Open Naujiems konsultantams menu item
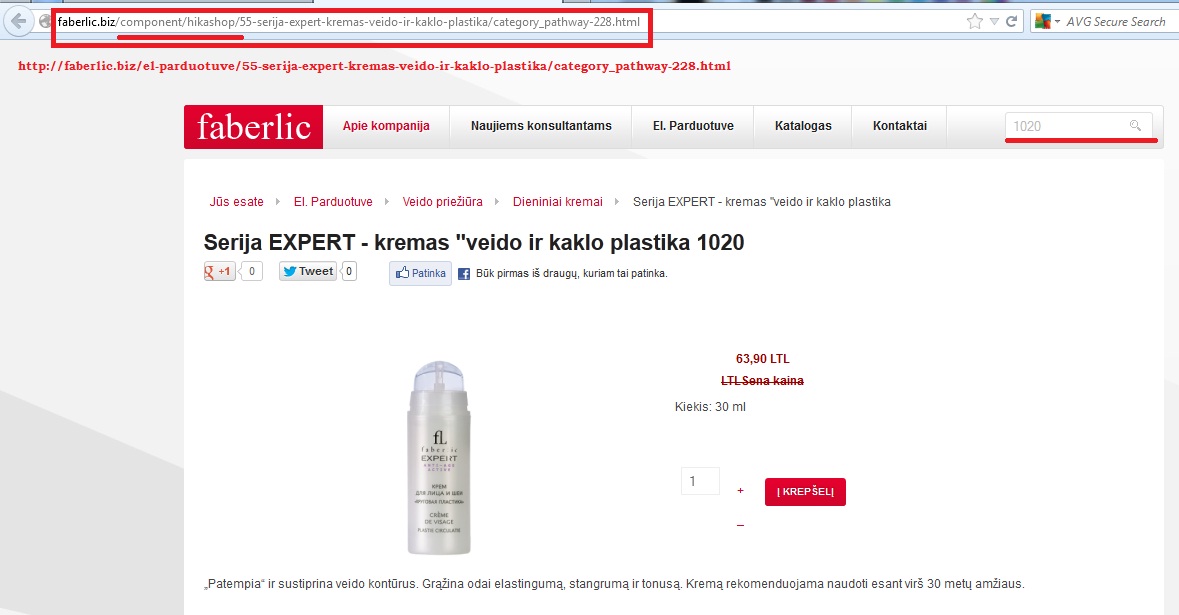Viewport: 1179px width, 615px height. tap(541, 126)
